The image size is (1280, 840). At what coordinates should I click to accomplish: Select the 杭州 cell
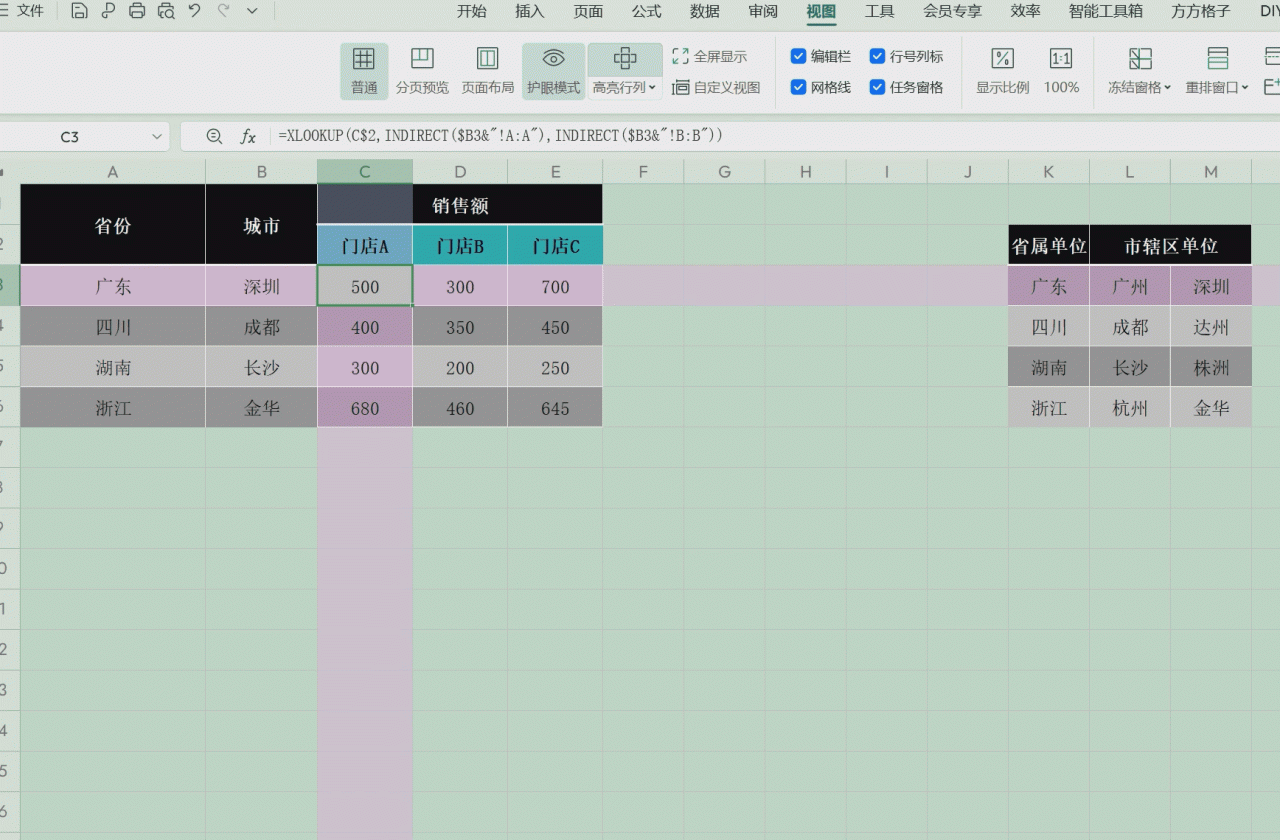1130,408
